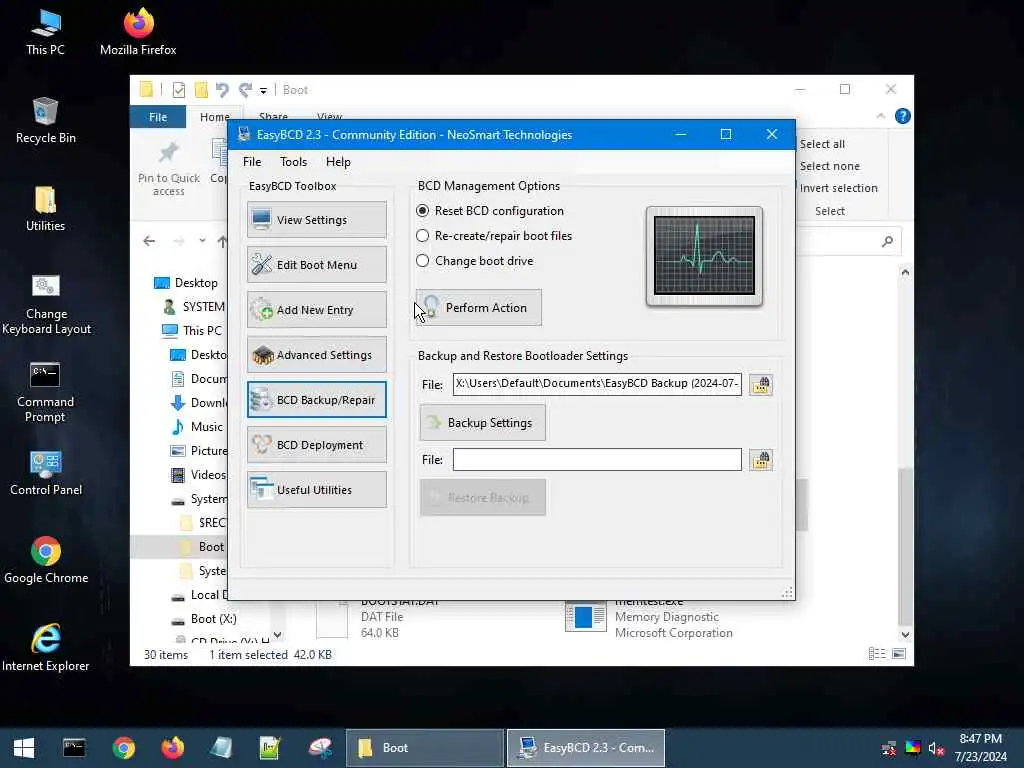Click the empty restore file field
The height and width of the screenshot is (768, 1024).
click(x=597, y=459)
